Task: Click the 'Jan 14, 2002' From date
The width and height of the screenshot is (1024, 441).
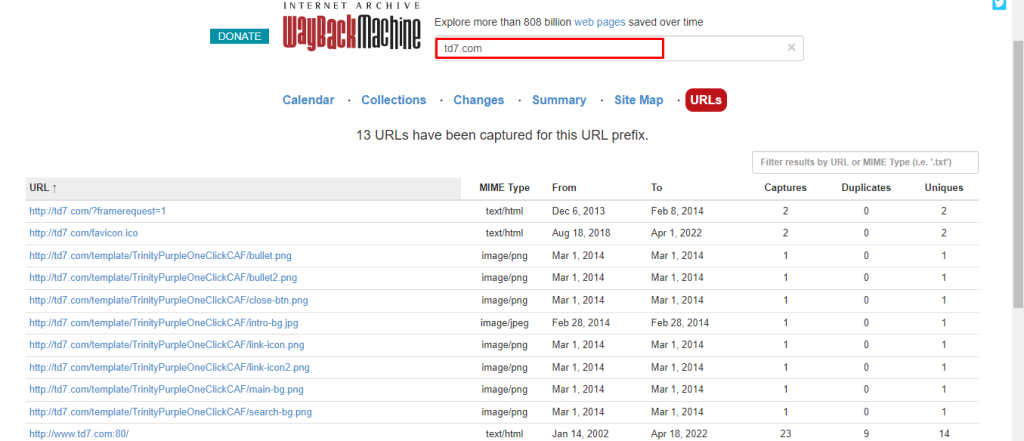Action: point(581,434)
